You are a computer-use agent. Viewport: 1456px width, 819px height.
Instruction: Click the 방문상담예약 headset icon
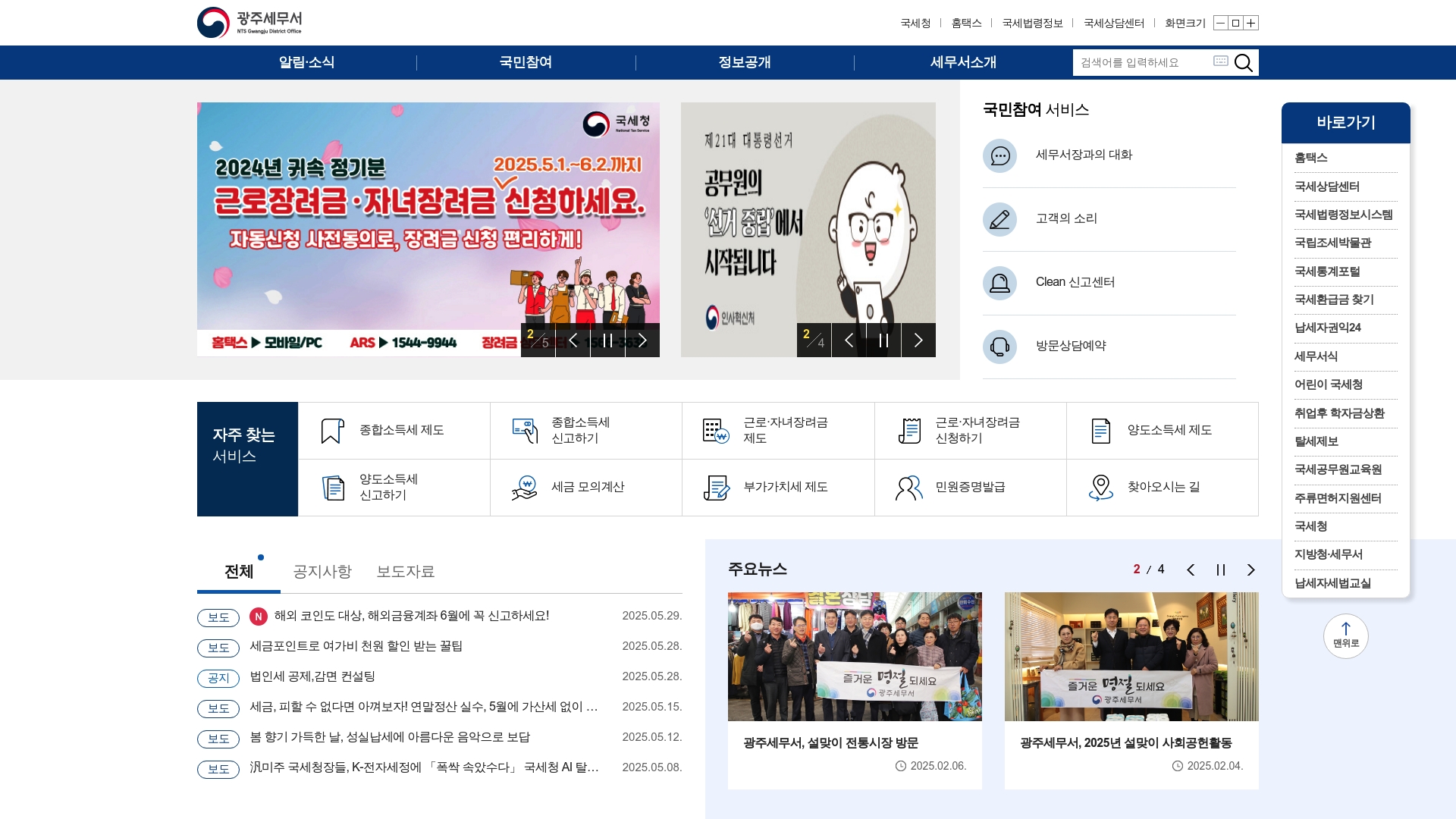(x=999, y=347)
